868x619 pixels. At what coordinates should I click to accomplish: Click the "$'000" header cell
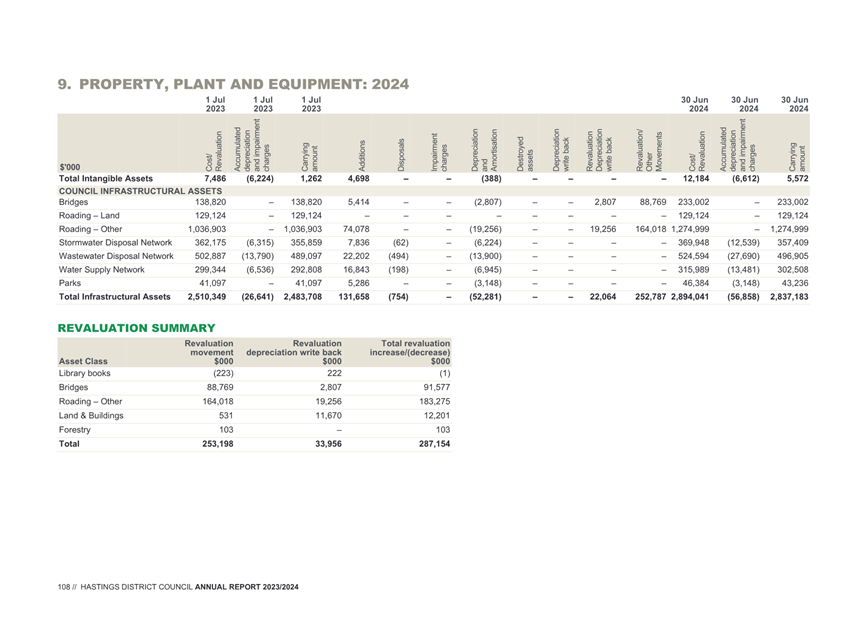(x=70, y=167)
